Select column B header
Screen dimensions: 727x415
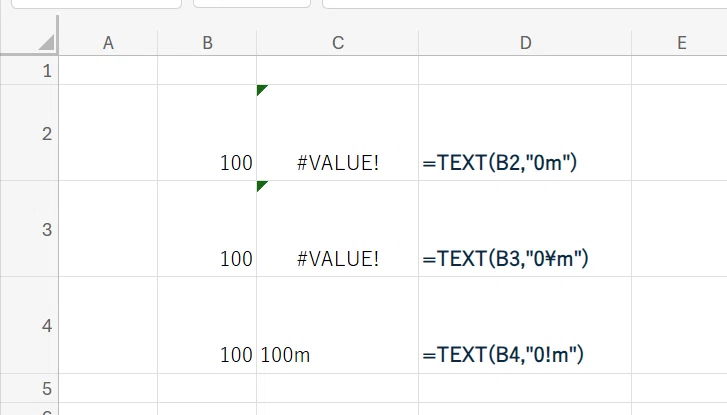pyautogui.click(x=207, y=43)
